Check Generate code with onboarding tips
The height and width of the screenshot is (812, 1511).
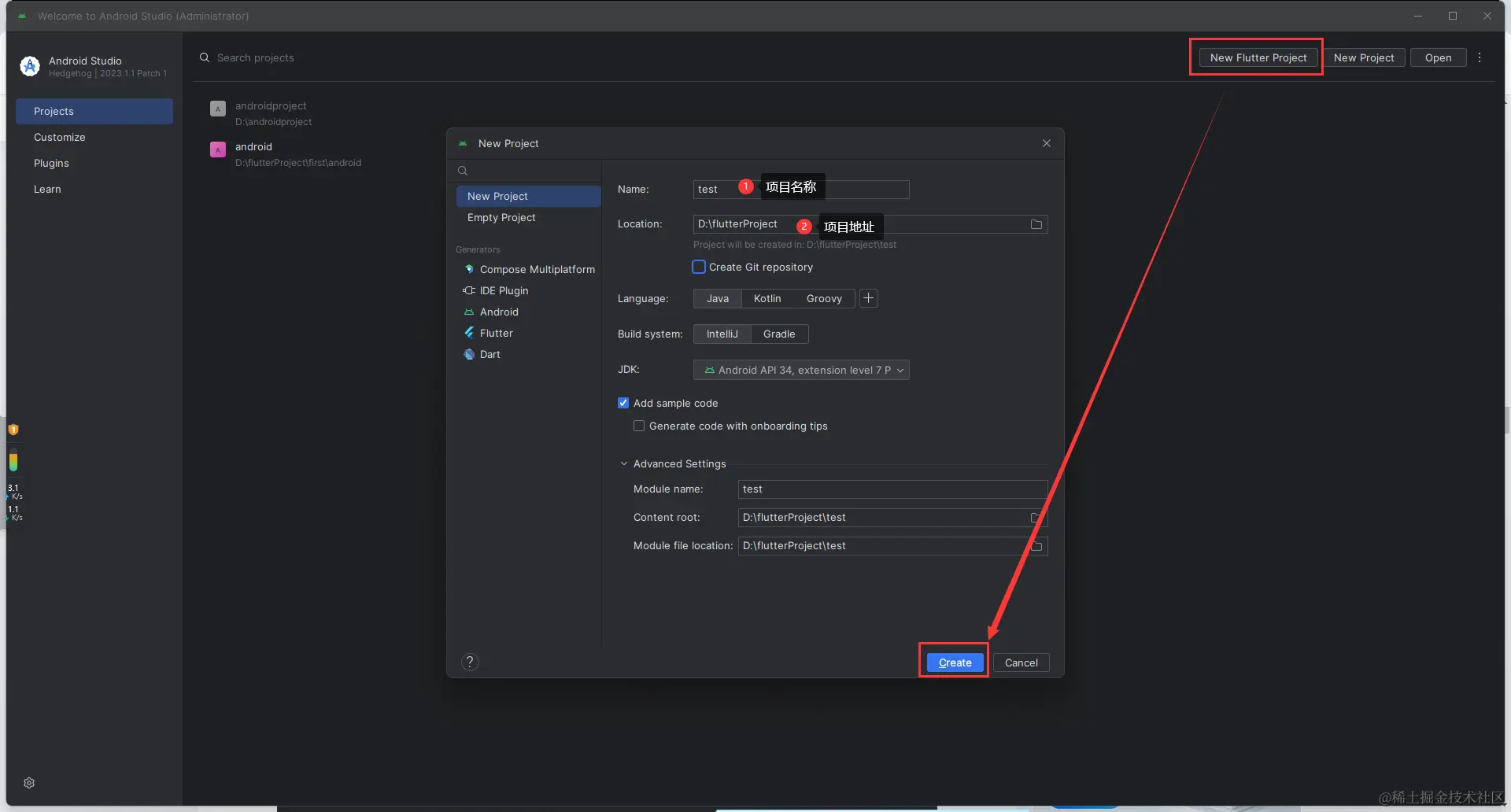click(x=639, y=426)
